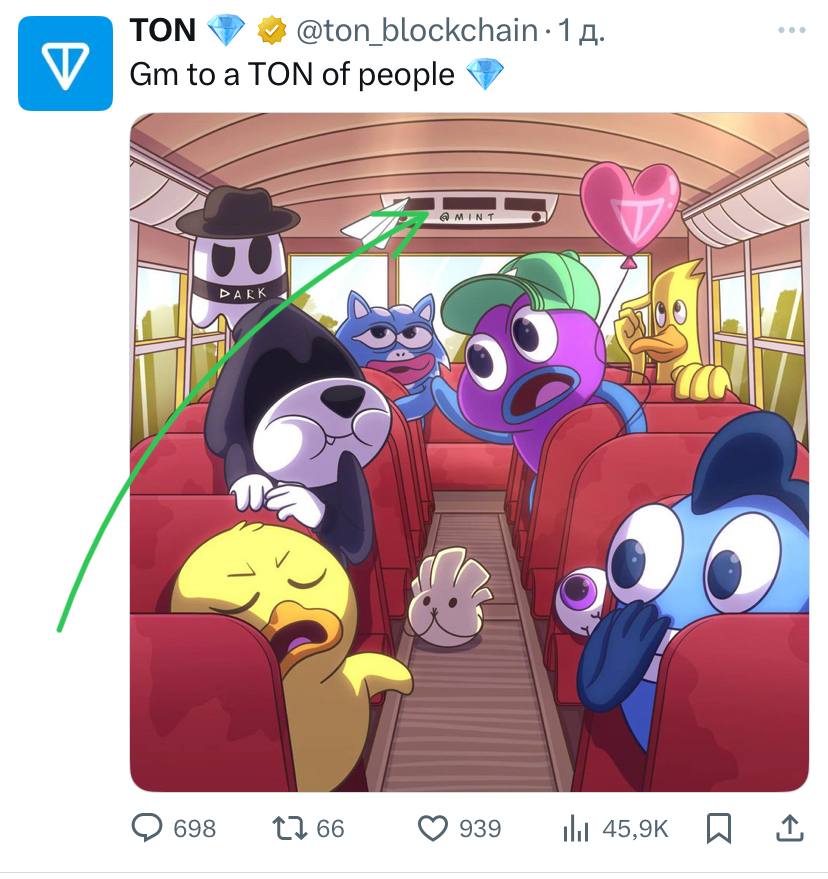Open the TON profile avatar

click(65, 62)
